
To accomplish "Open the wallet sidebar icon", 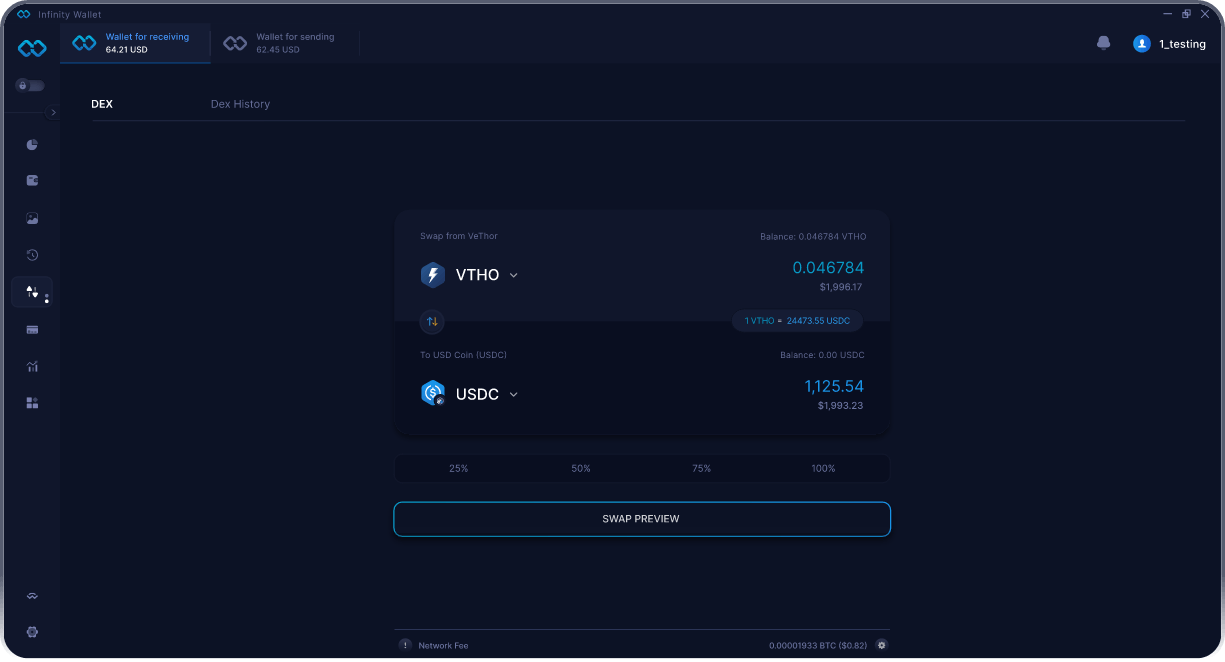I will pos(32,181).
